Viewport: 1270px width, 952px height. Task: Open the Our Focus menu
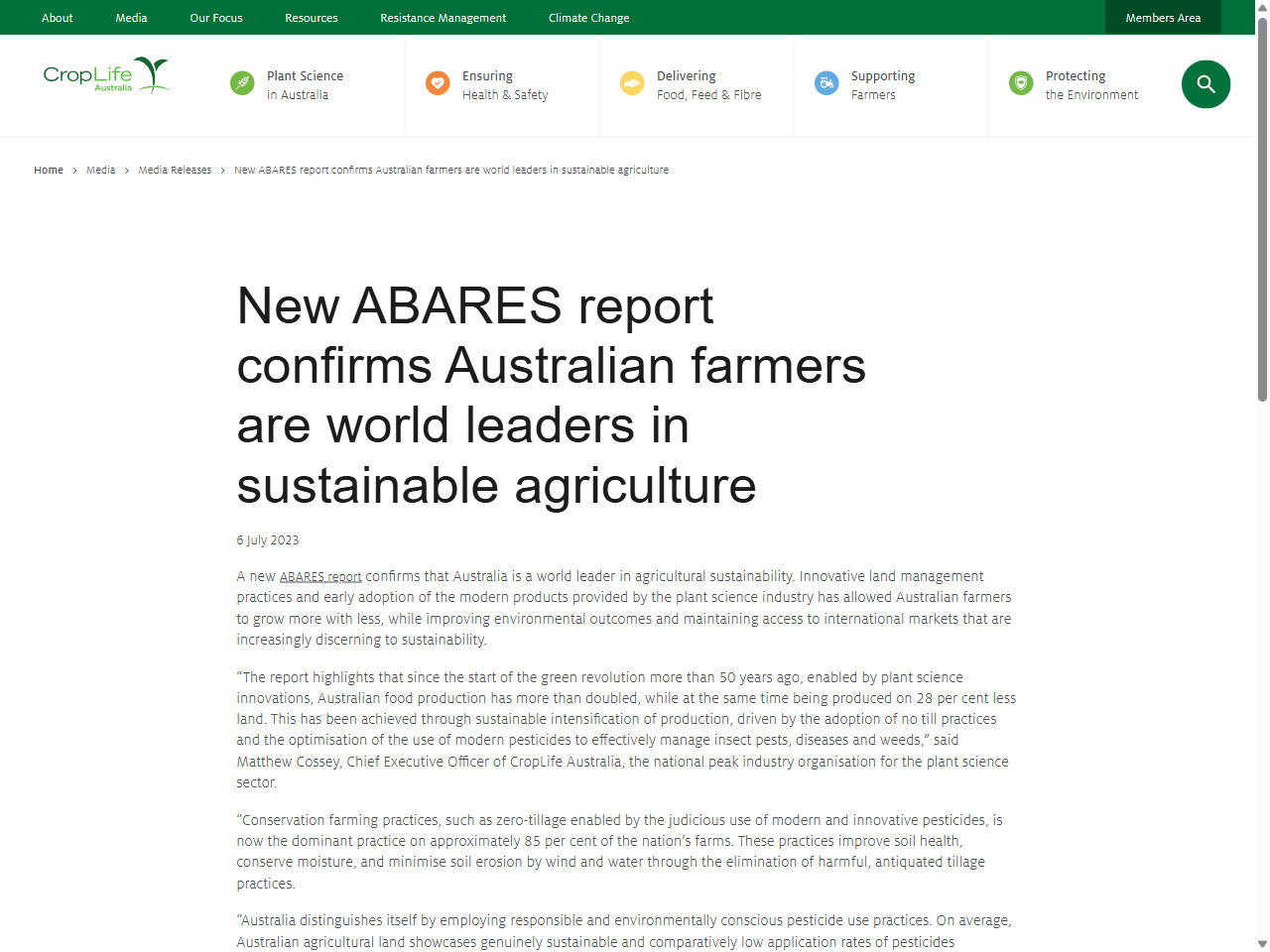215,17
